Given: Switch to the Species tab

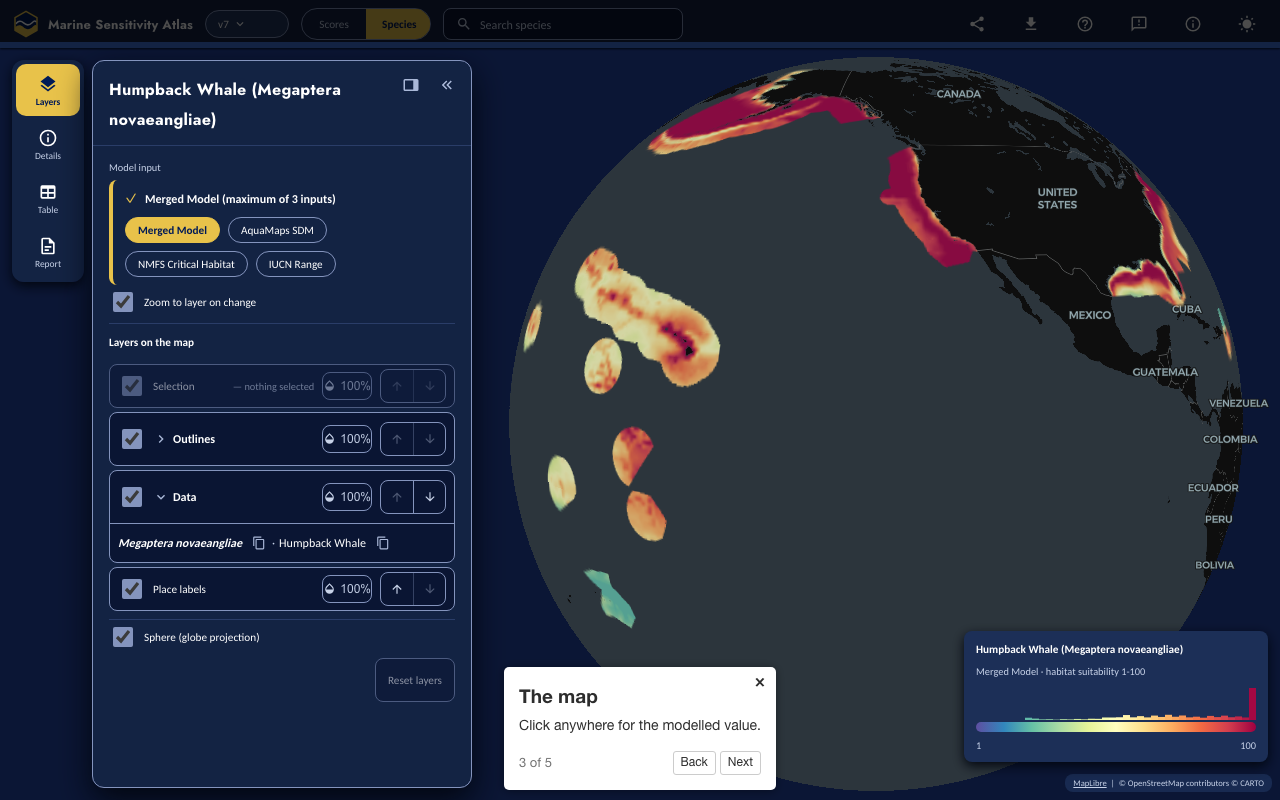Looking at the screenshot, I should click(x=399, y=24).
